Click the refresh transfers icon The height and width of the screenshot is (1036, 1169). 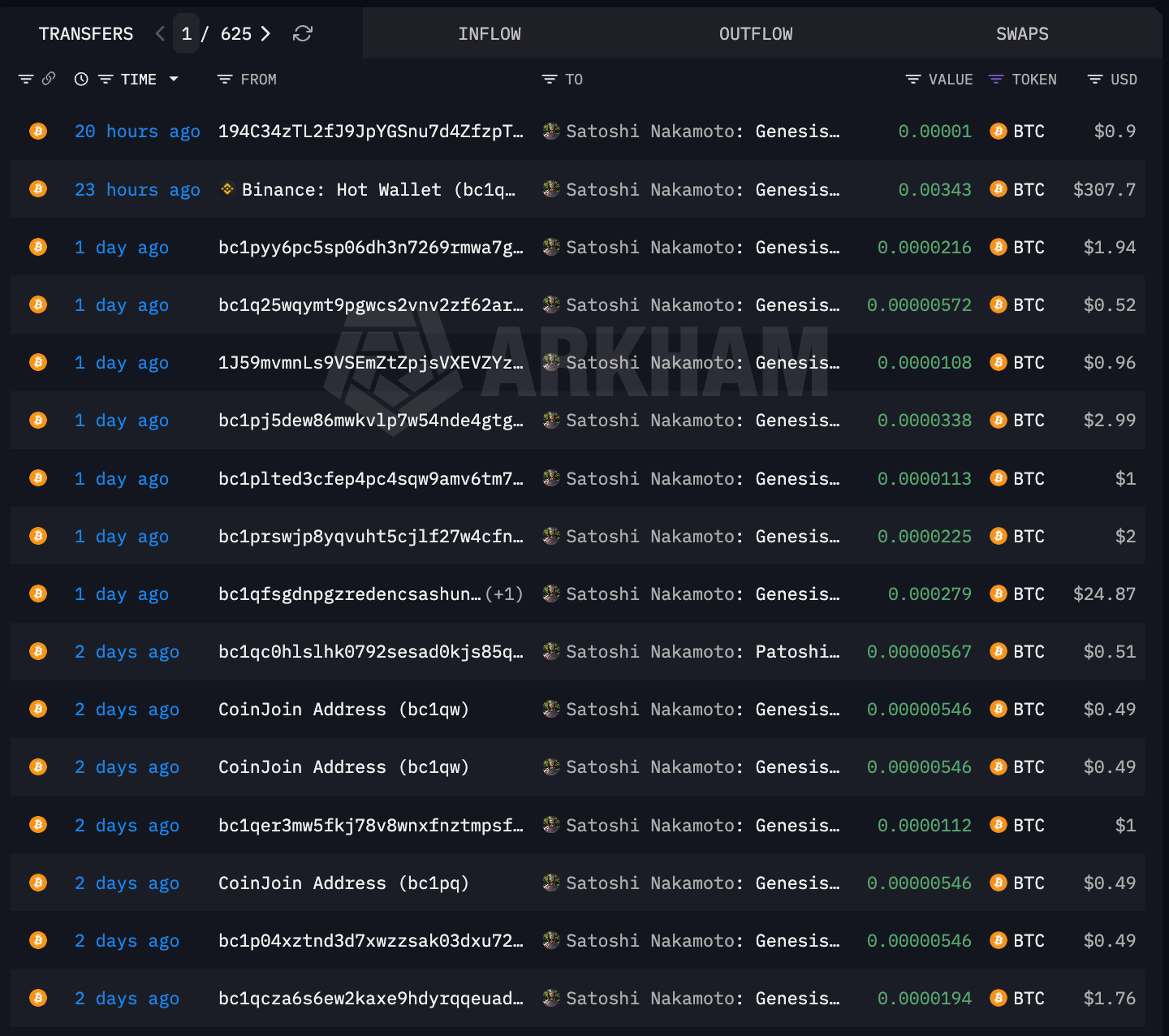pos(303,33)
